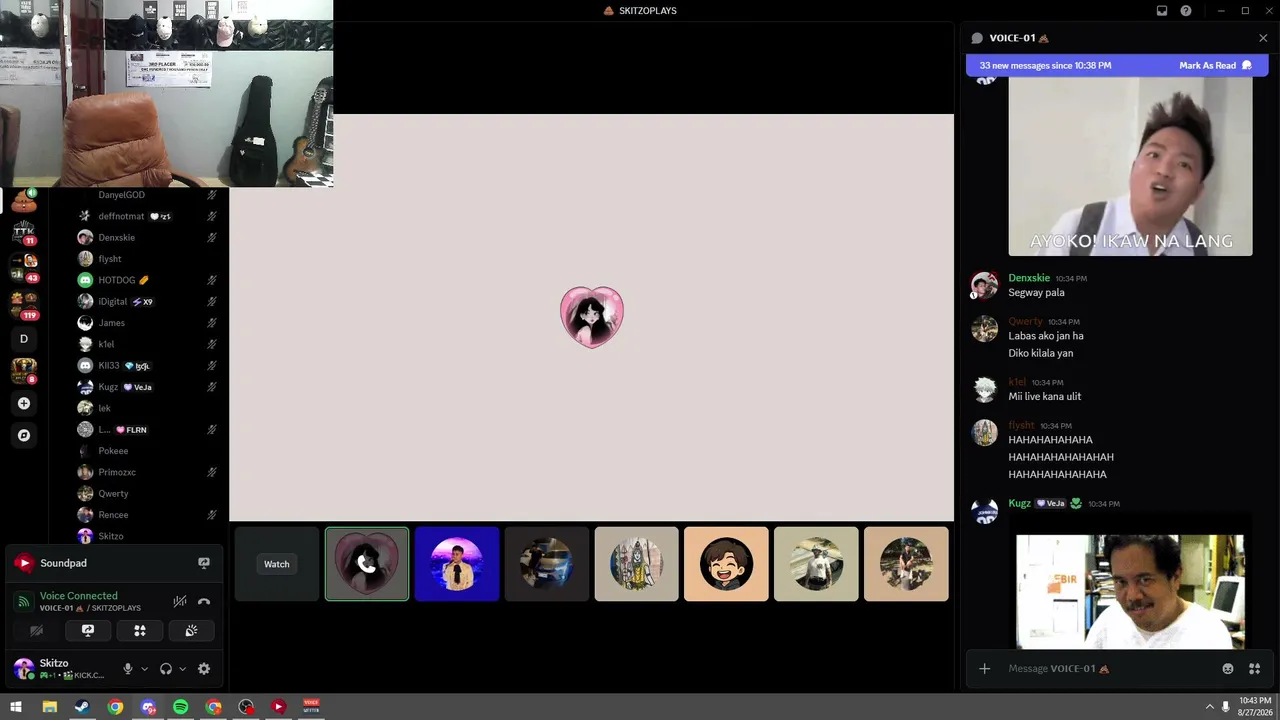Click the Watch stream button
The image size is (1280, 720).
277,564
